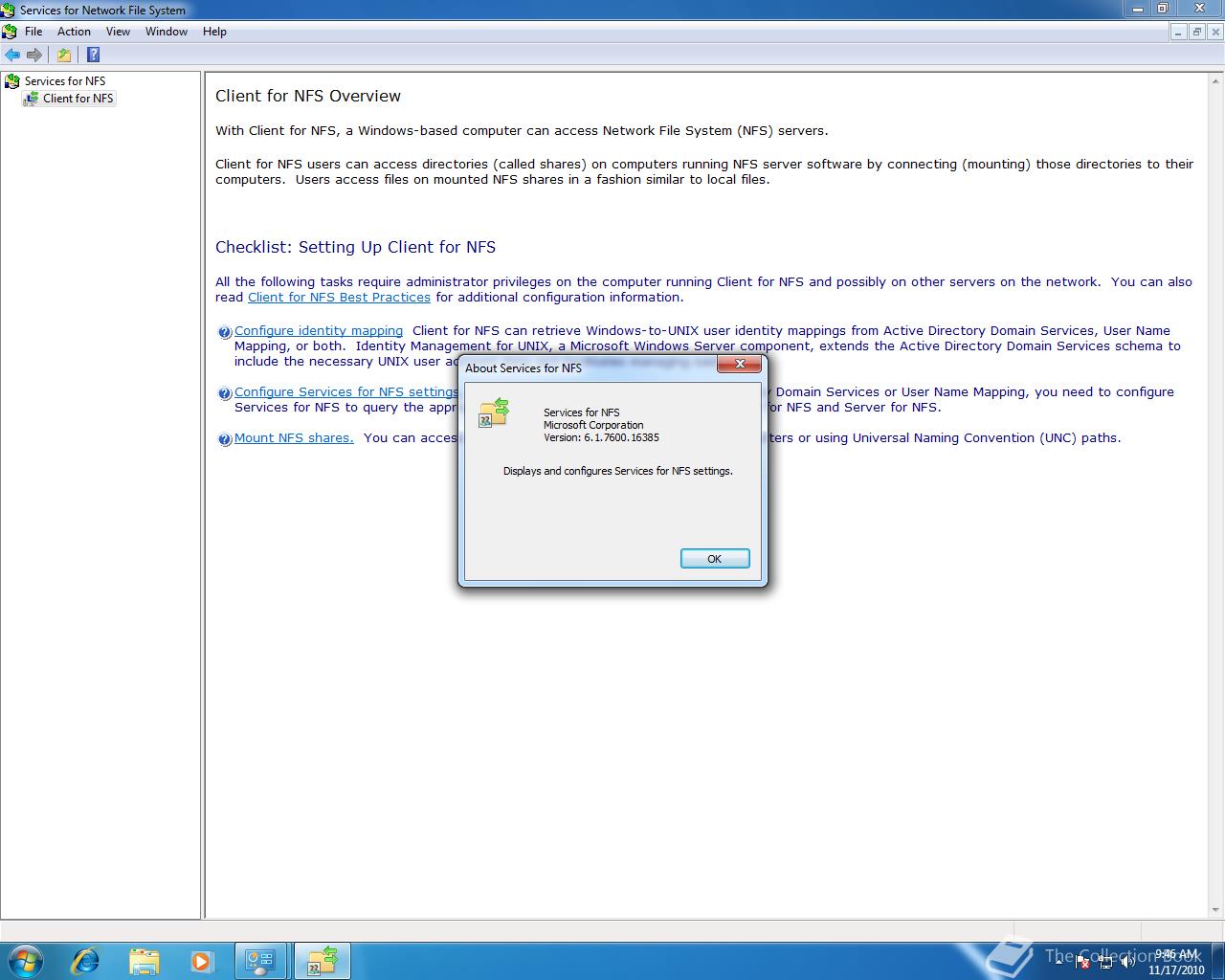
Task: Click the vertical scrollbar of the overview pane
Action: pyautogui.click(x=1217, y=479)
